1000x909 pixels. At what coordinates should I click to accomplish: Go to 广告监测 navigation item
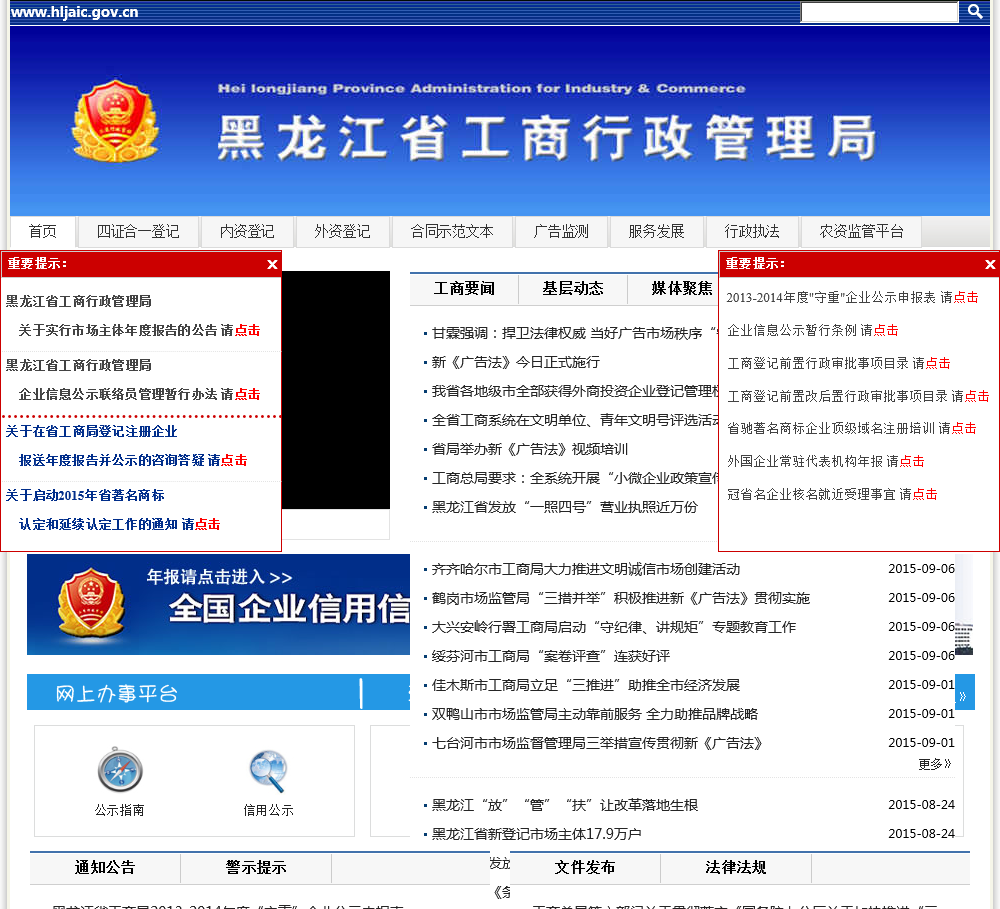(x=561, y=232)
